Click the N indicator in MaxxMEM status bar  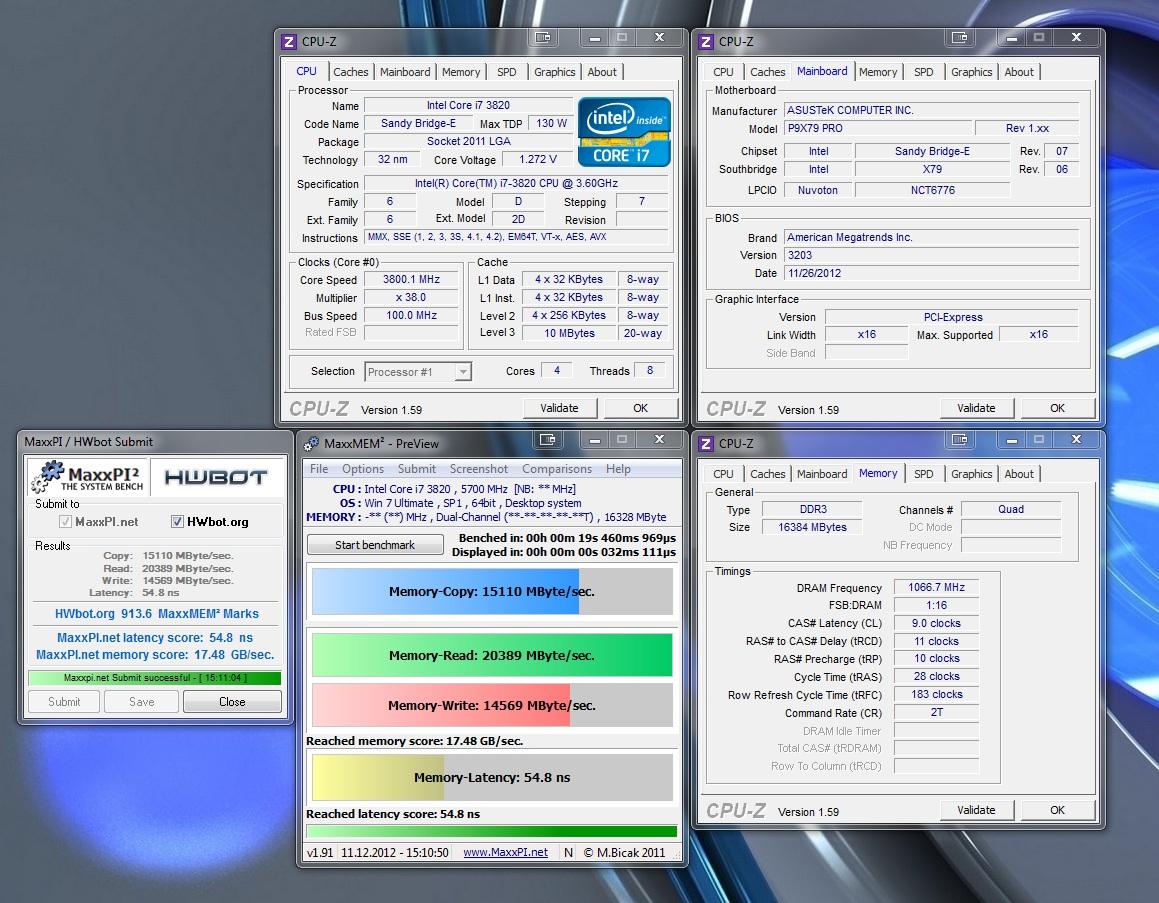(x=568, y=853)
